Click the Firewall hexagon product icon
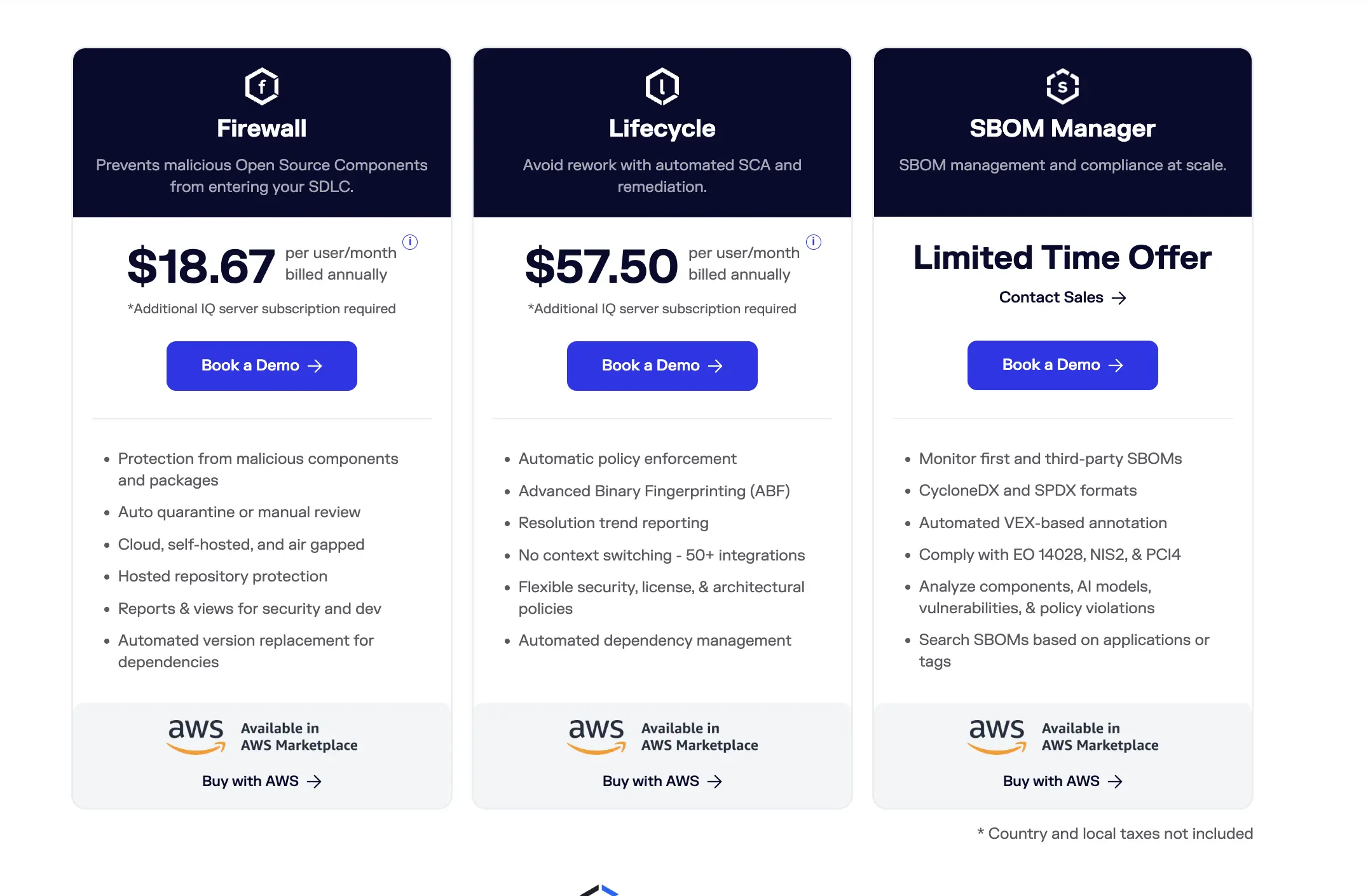 (261, 87)
